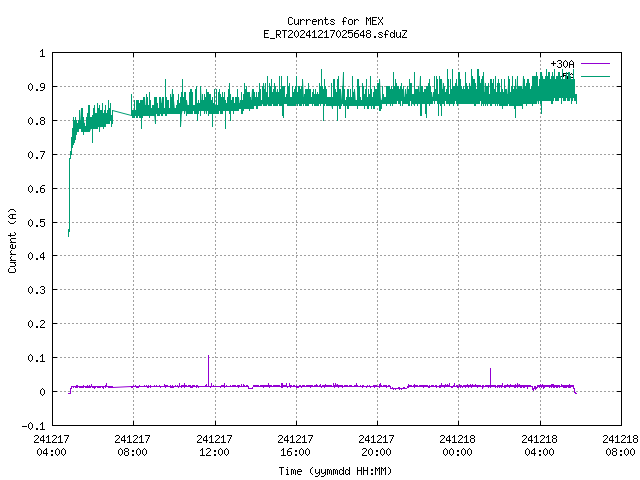Click the y-axis tick label '0.9'
640x480 pixels.
(x=36, y=87)
